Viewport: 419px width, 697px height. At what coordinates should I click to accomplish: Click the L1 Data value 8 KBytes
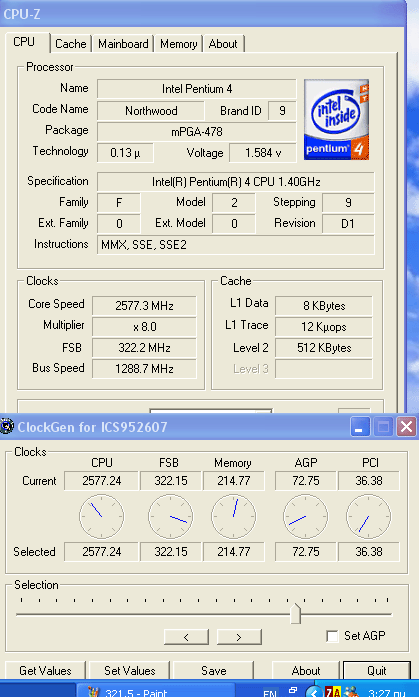pyautogui.click(x=324, y=306)
